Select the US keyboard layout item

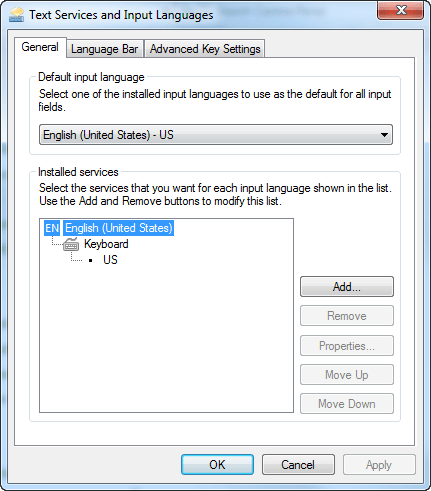coord(110,260)
